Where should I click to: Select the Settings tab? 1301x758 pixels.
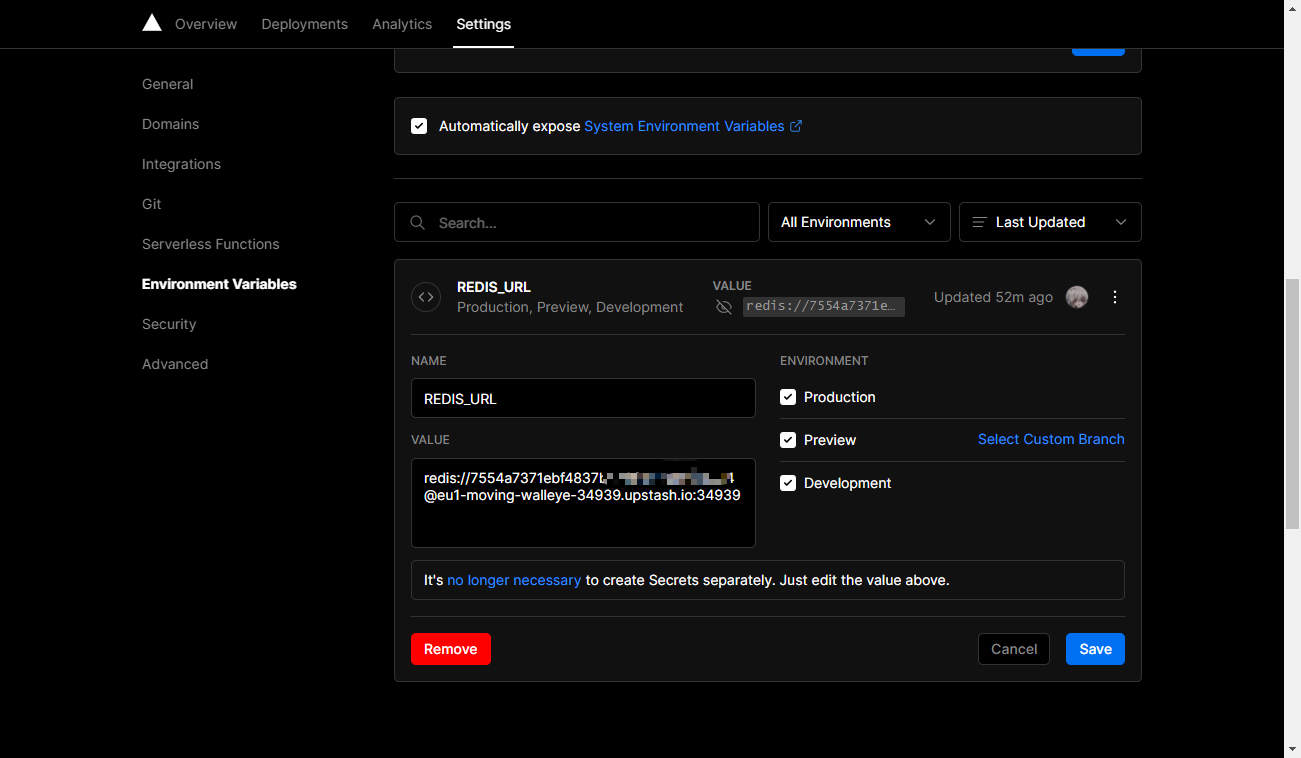pyautogui.click(x=484, y=24)
